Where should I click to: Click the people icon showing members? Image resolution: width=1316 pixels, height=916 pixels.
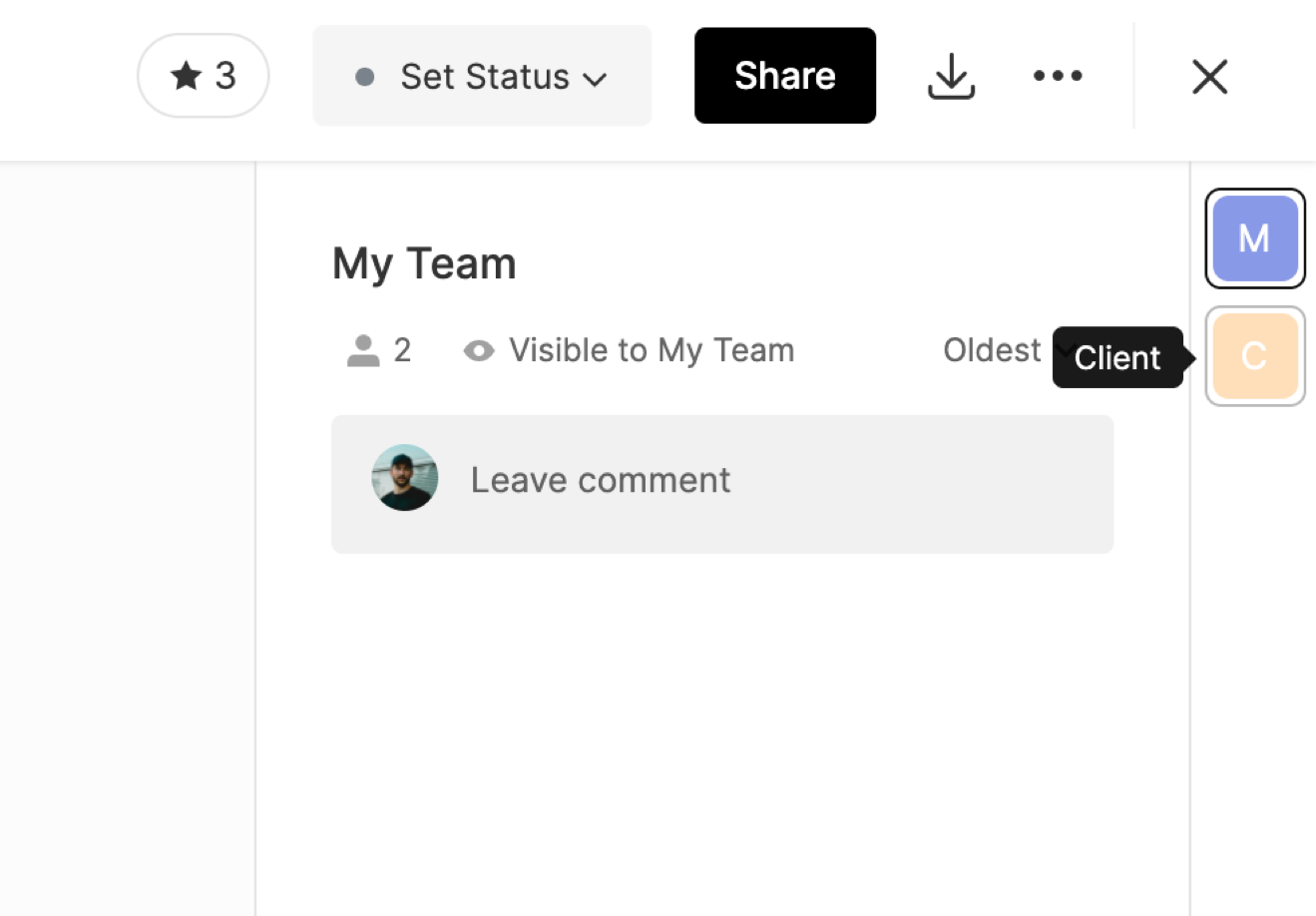pyautogui.click(x=363, y=350)
